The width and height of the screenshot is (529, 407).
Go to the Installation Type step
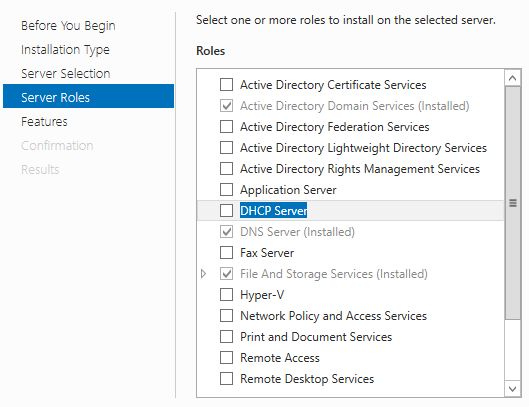click(x=65, y=50)
